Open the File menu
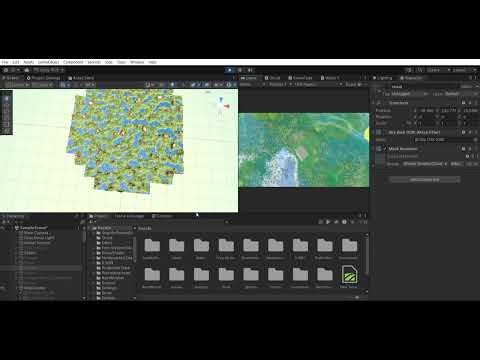The width and height of the screenshot is (480, 360). 5,62
